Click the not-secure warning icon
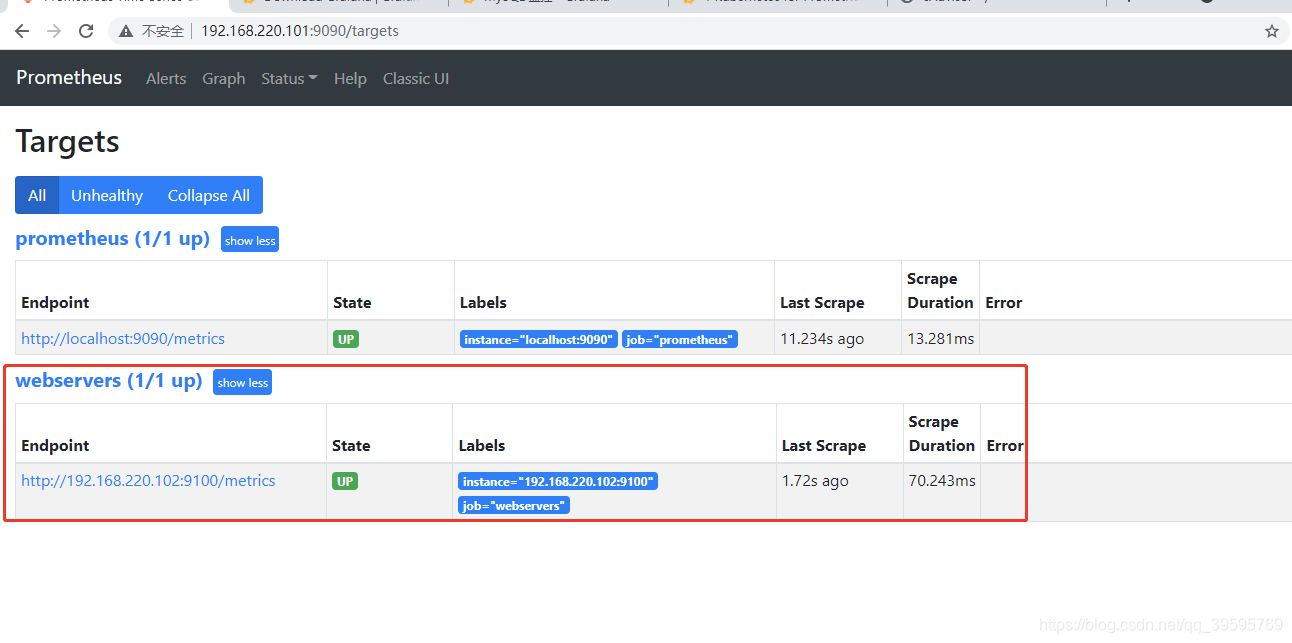 pyautogui.click(x=126, y=31)
